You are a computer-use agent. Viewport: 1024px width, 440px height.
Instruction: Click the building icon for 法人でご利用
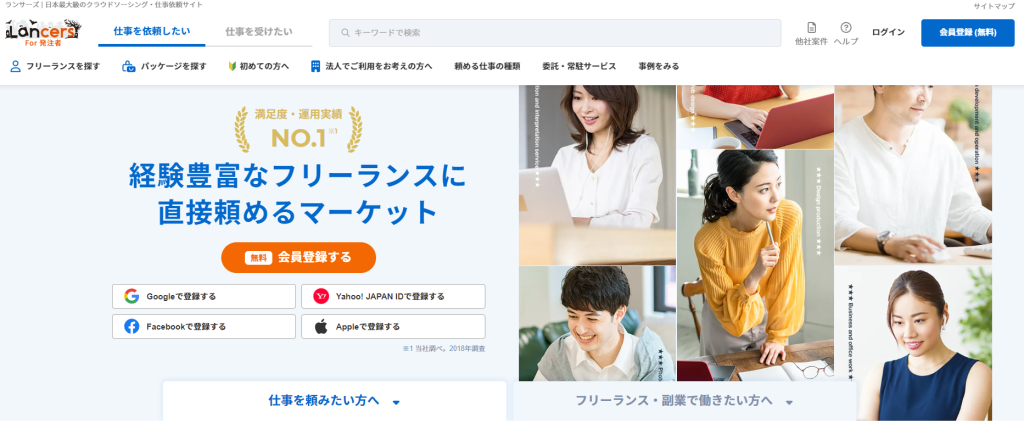(x=315, y=66)
